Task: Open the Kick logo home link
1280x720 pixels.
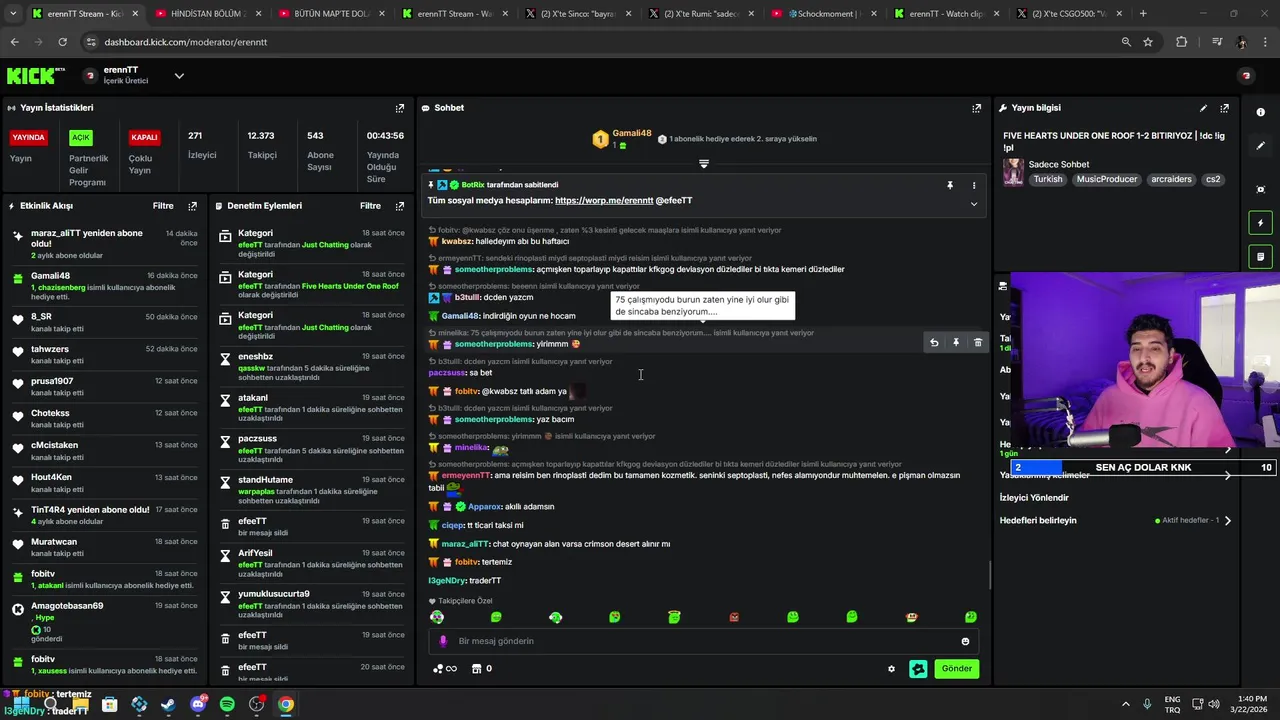Action: coord(36,76)
